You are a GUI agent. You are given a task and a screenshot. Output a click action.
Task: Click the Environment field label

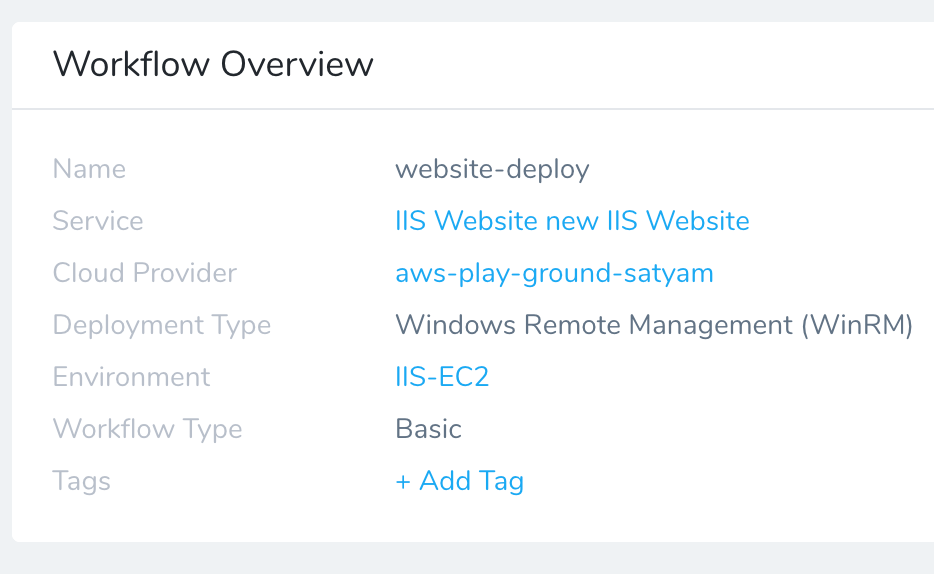[x=132, y=377]
